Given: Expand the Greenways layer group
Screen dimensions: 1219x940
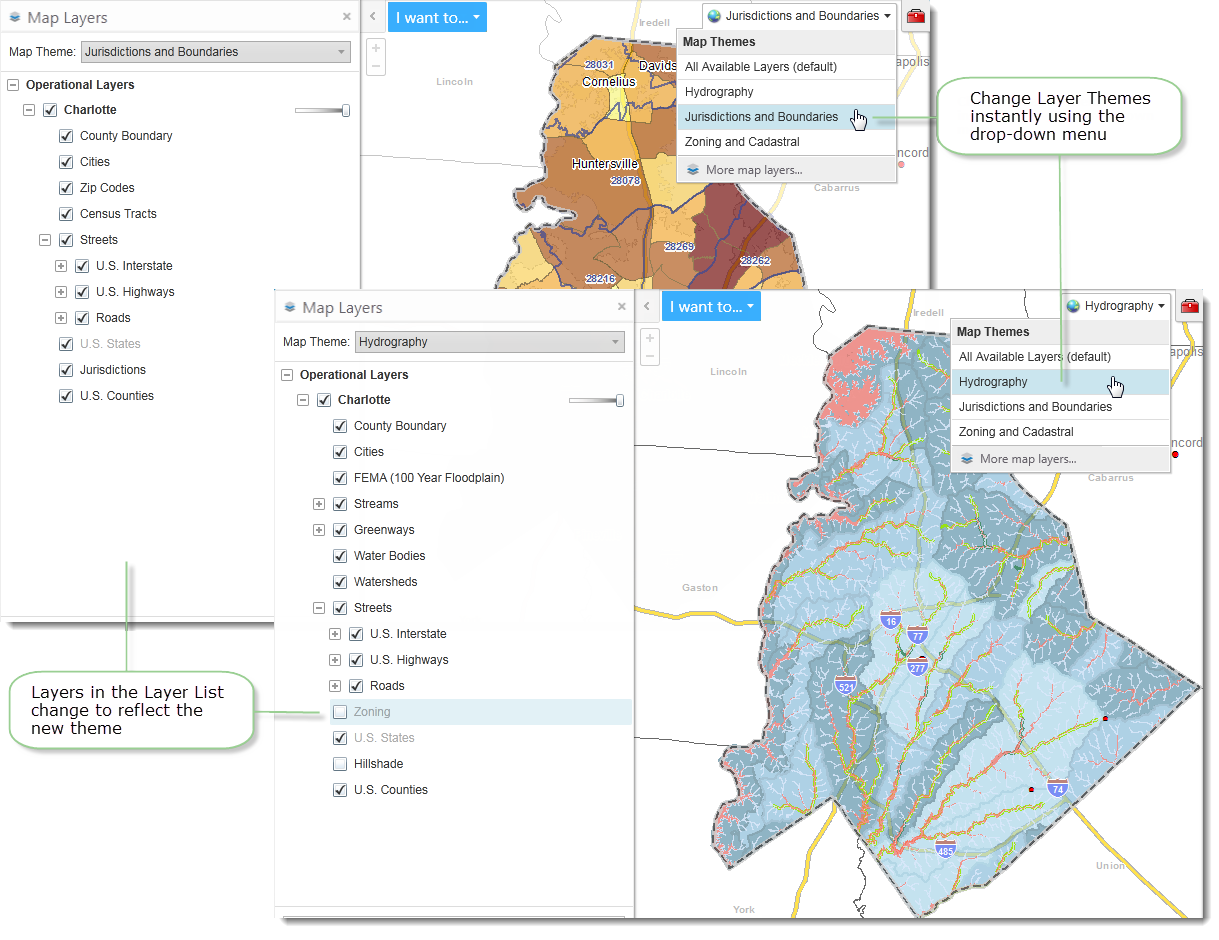Looking at the screenshot, I should pyautogui.click(x=319, y=530).
